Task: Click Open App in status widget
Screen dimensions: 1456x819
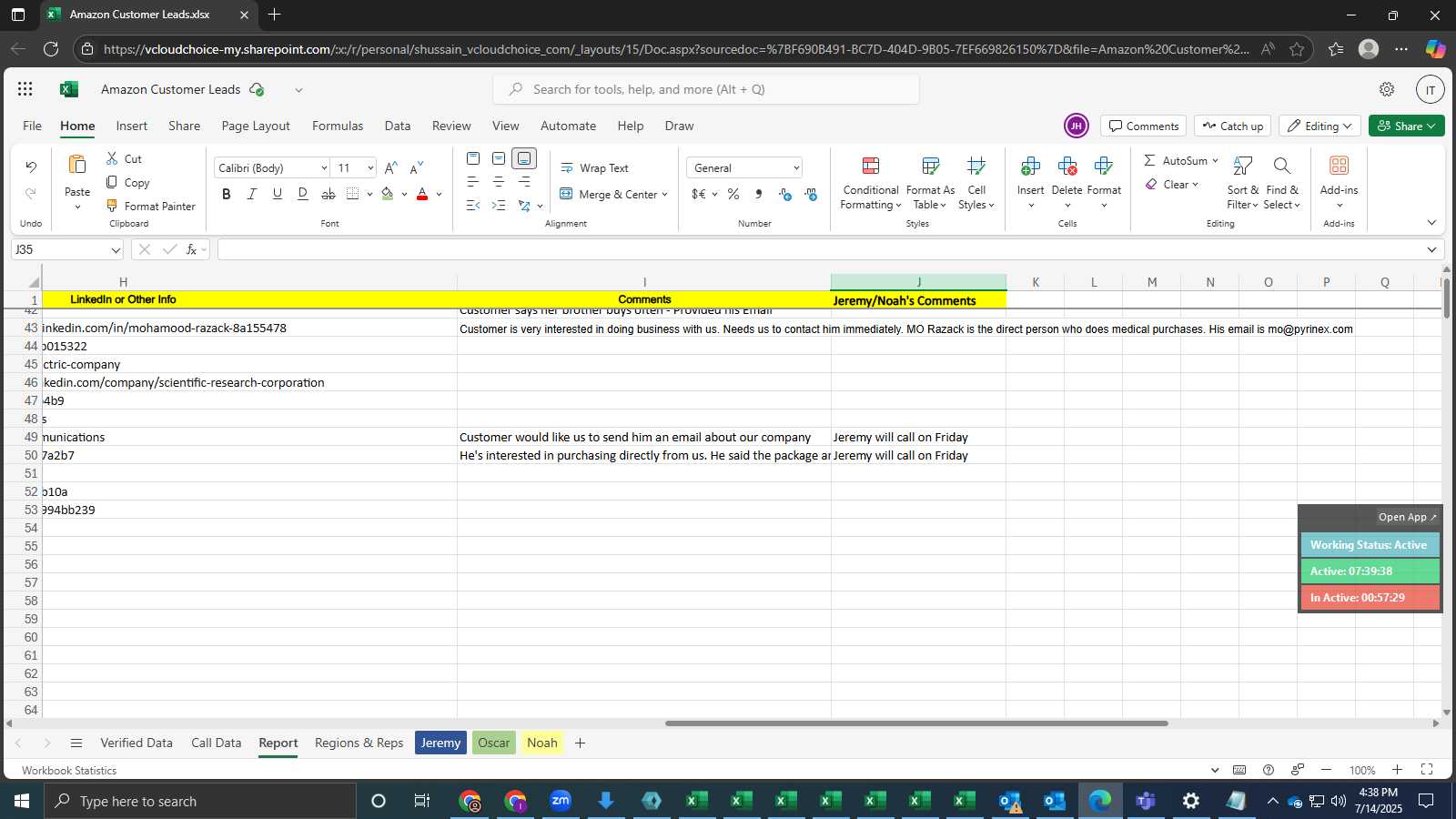Action: (1406, 517)
